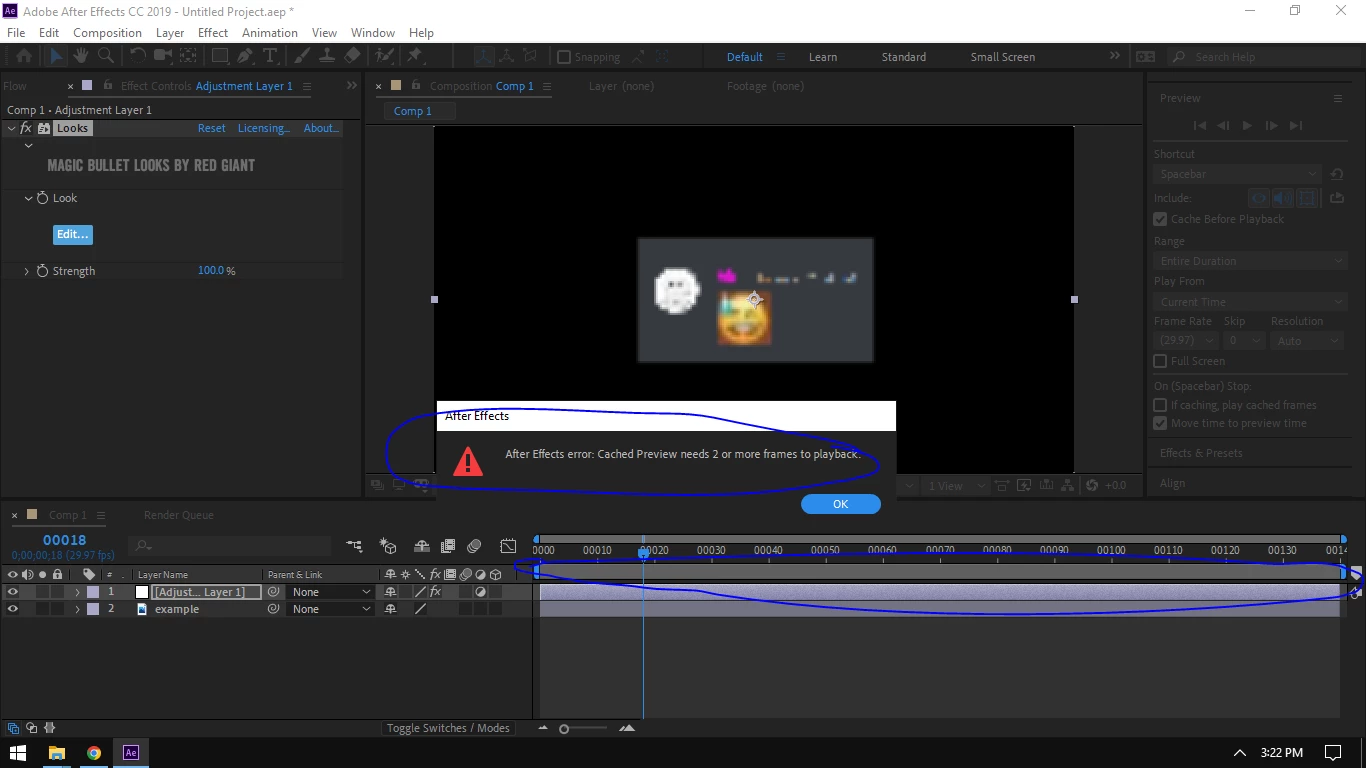The image size is (1366, 768).
Task: Expand the example layer properties in timeline
Action: (77, 609)
